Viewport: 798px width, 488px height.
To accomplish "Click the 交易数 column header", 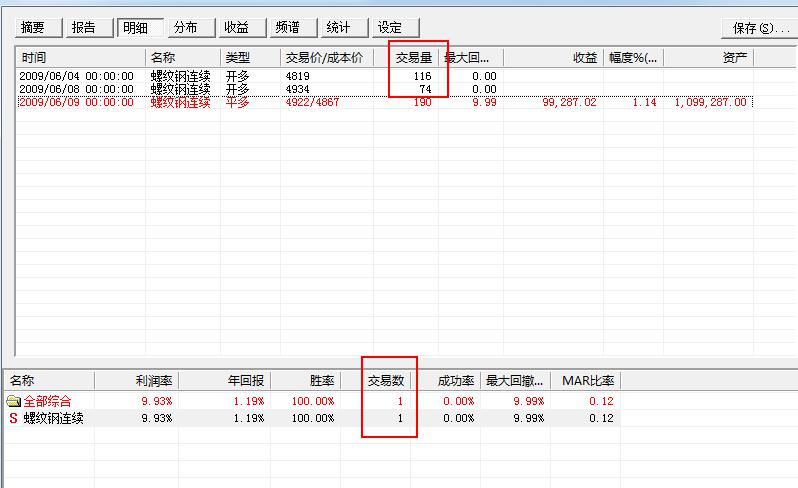I will point(376,381).
